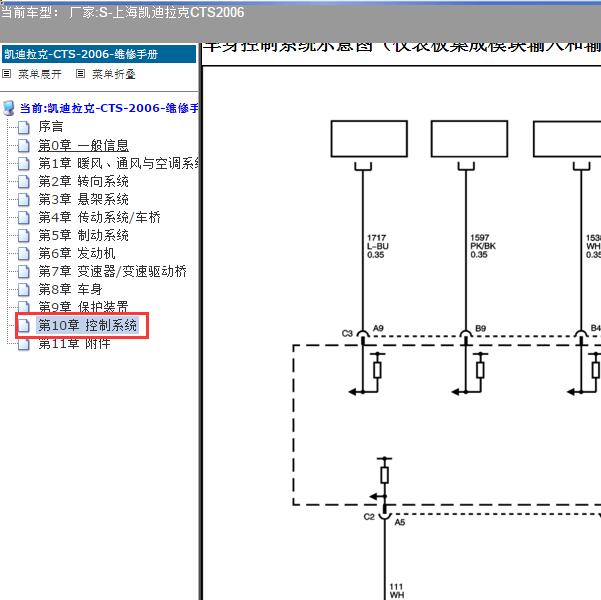Click the 菜单折叠 list icon
Image resolution: width=601 pixels, height=600 pixels.
pyautogui.click(x=80, y=74)
